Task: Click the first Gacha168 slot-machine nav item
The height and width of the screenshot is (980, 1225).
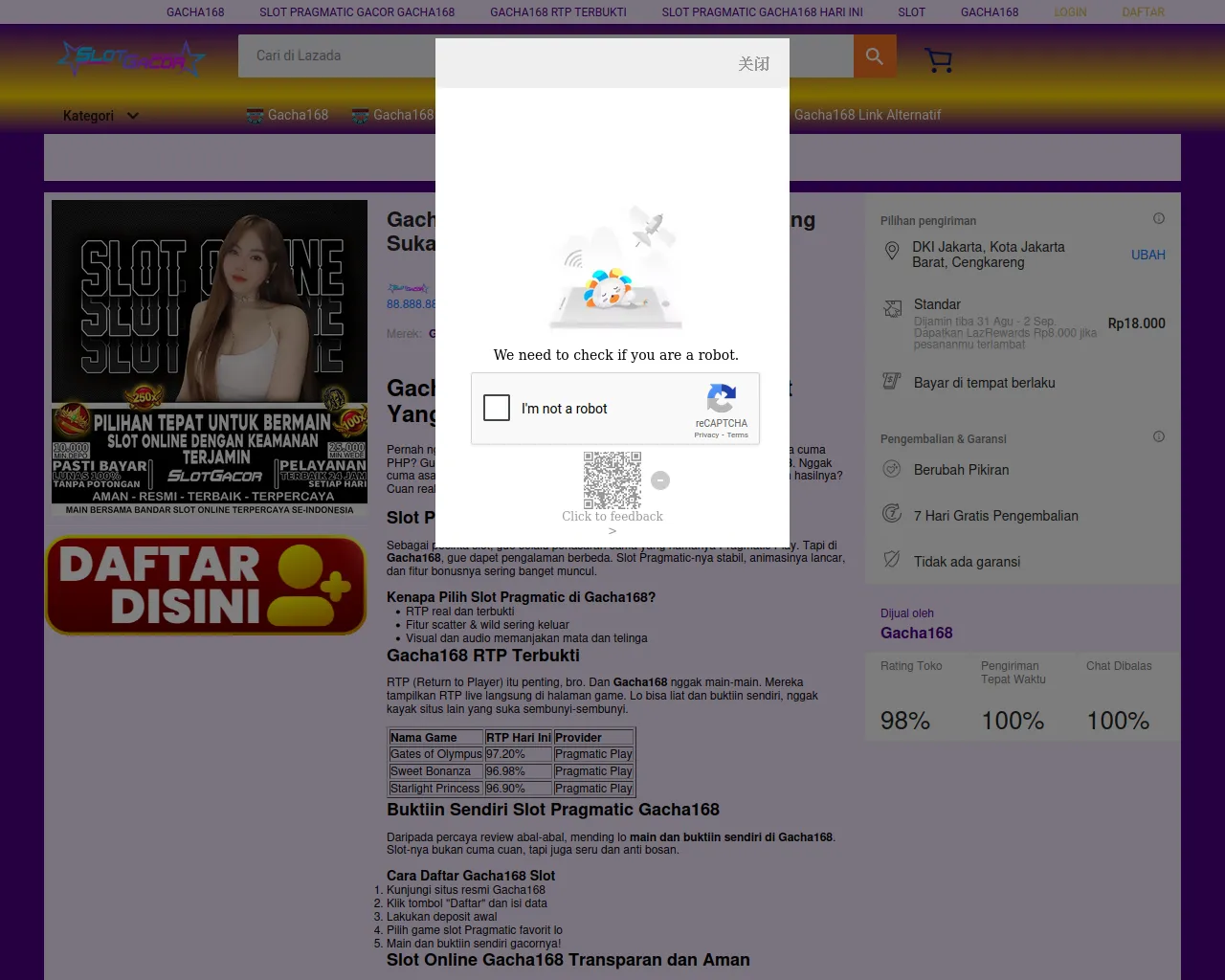Action: tap(287, 115)
